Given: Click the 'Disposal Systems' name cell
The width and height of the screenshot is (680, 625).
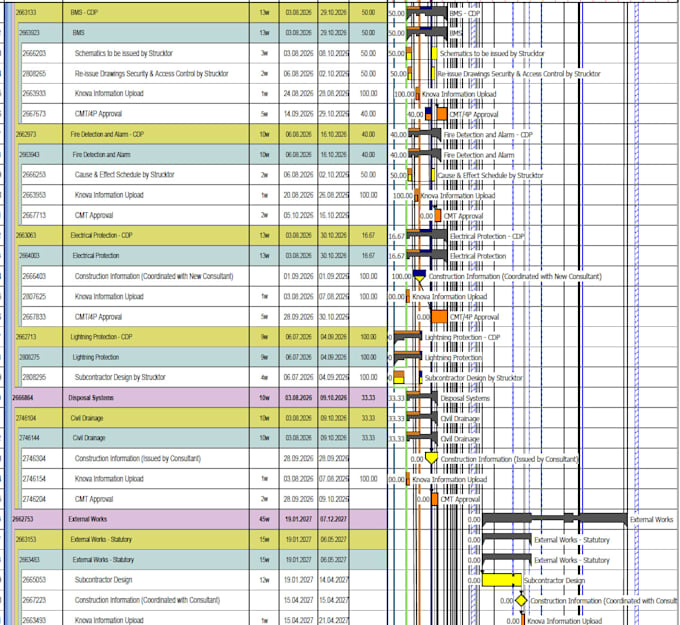Looking at the screenshot, I should 156,398.
